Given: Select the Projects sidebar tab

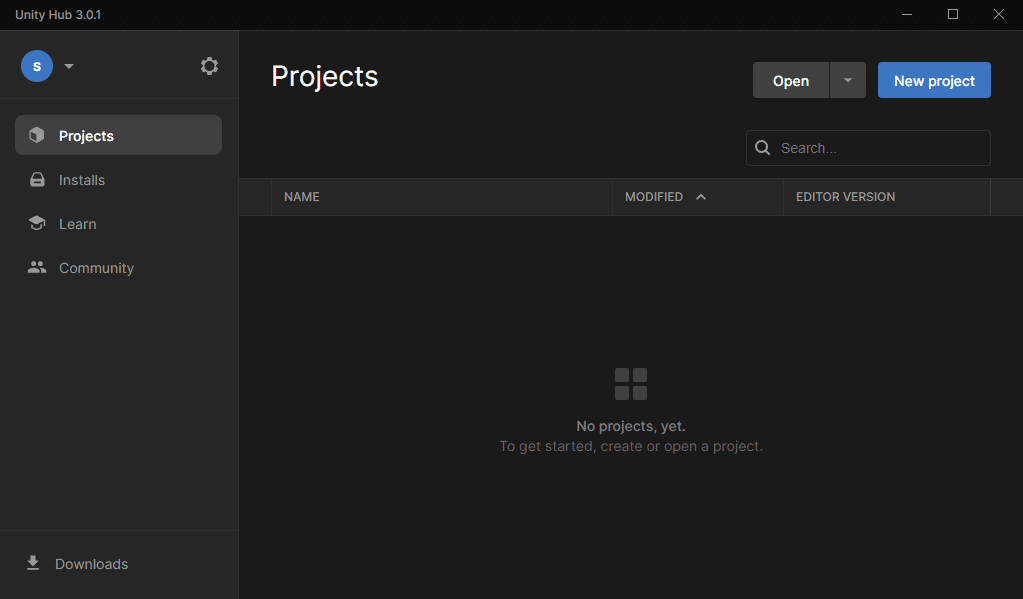Looking at the screenshot, I should point(118,135).
